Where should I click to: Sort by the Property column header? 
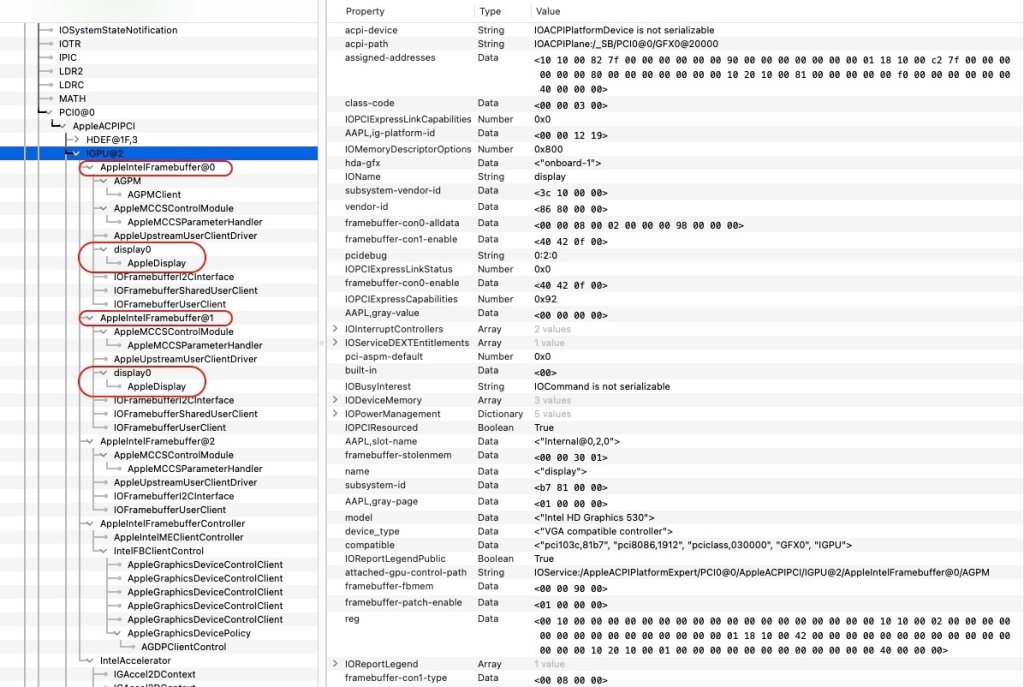(365, 11)
